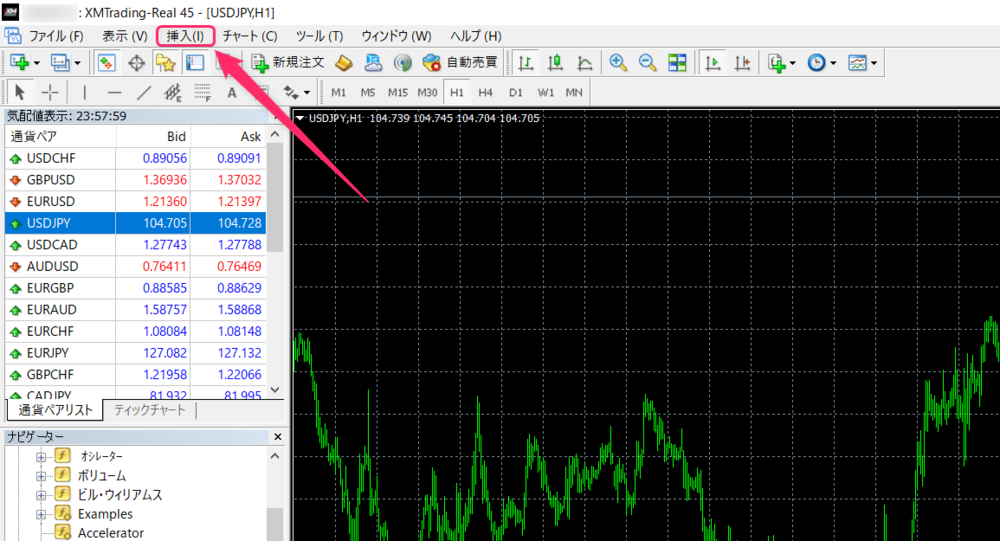This screenshot has width=1000, height=541.
Task: Select the Accelerator indicator item
Action: pos(110,533)
